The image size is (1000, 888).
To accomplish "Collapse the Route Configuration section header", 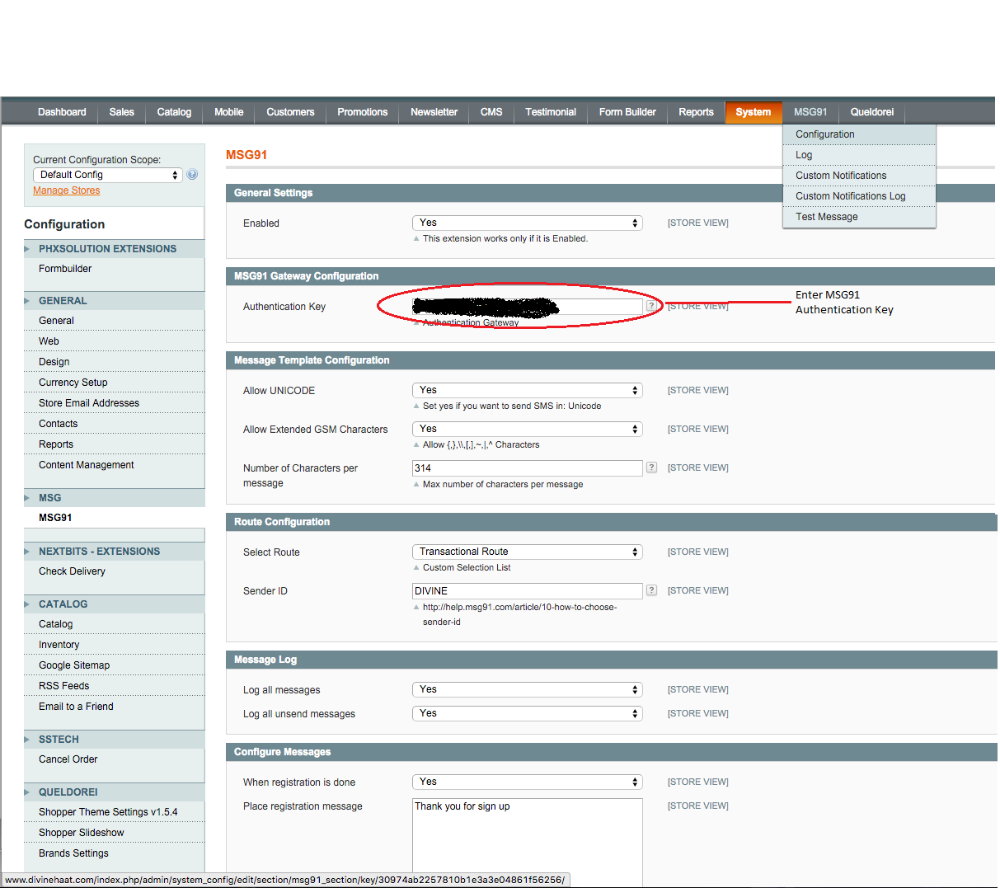I will pos(611,522).
